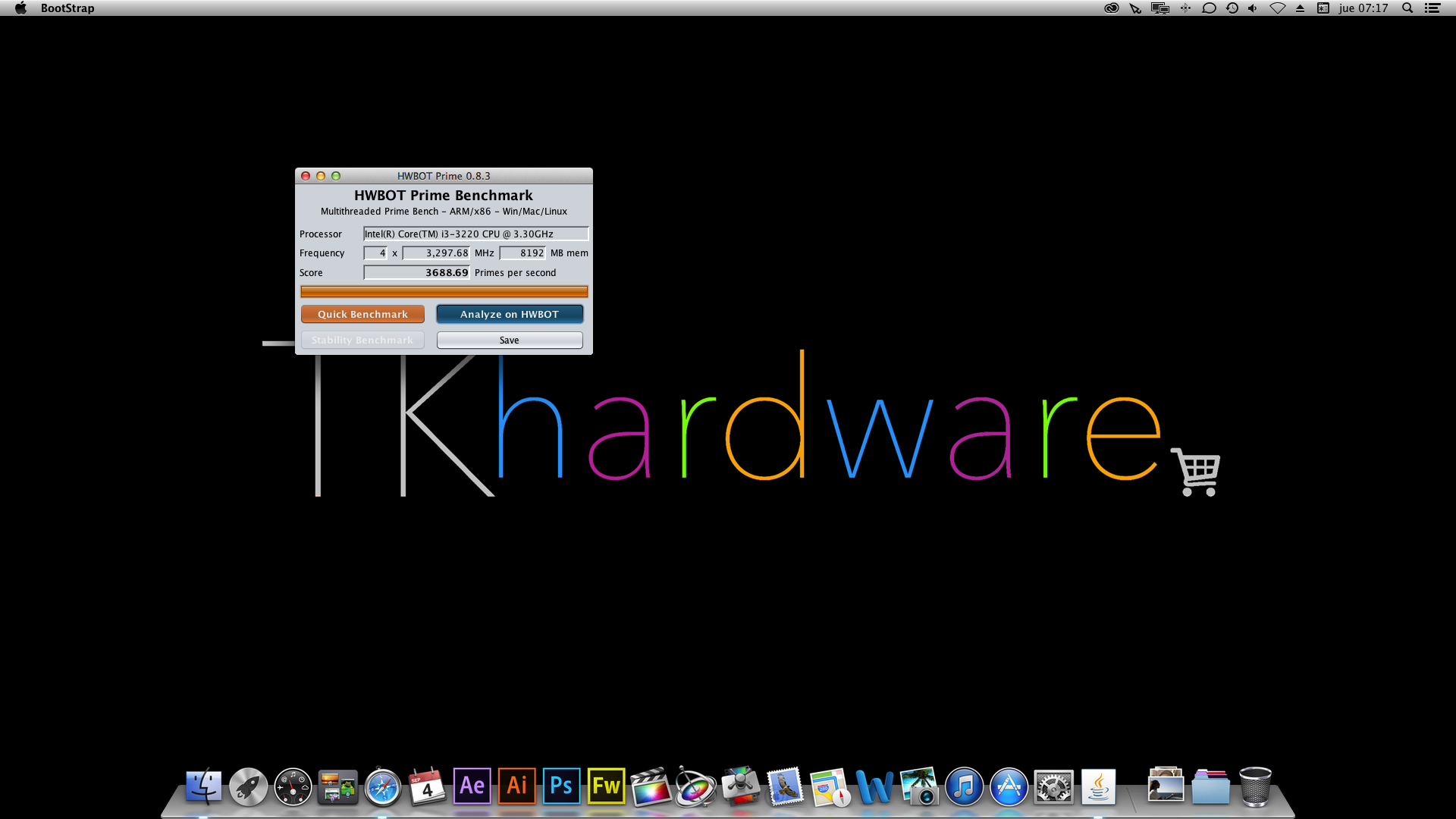Open Time Machine menu bar icon
This screenshot has width=1456, height=819.
[x=1232, y=8]
